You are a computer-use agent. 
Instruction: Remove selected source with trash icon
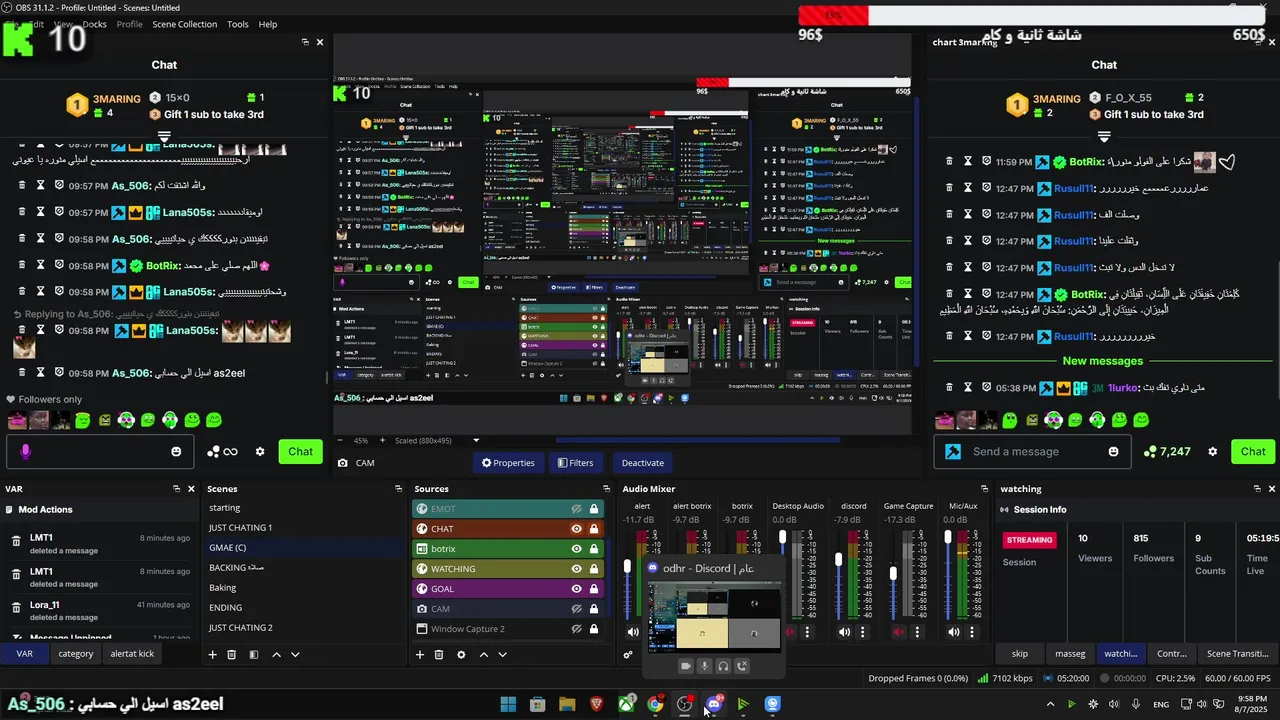pyautogui.click(x=439, y=655)
